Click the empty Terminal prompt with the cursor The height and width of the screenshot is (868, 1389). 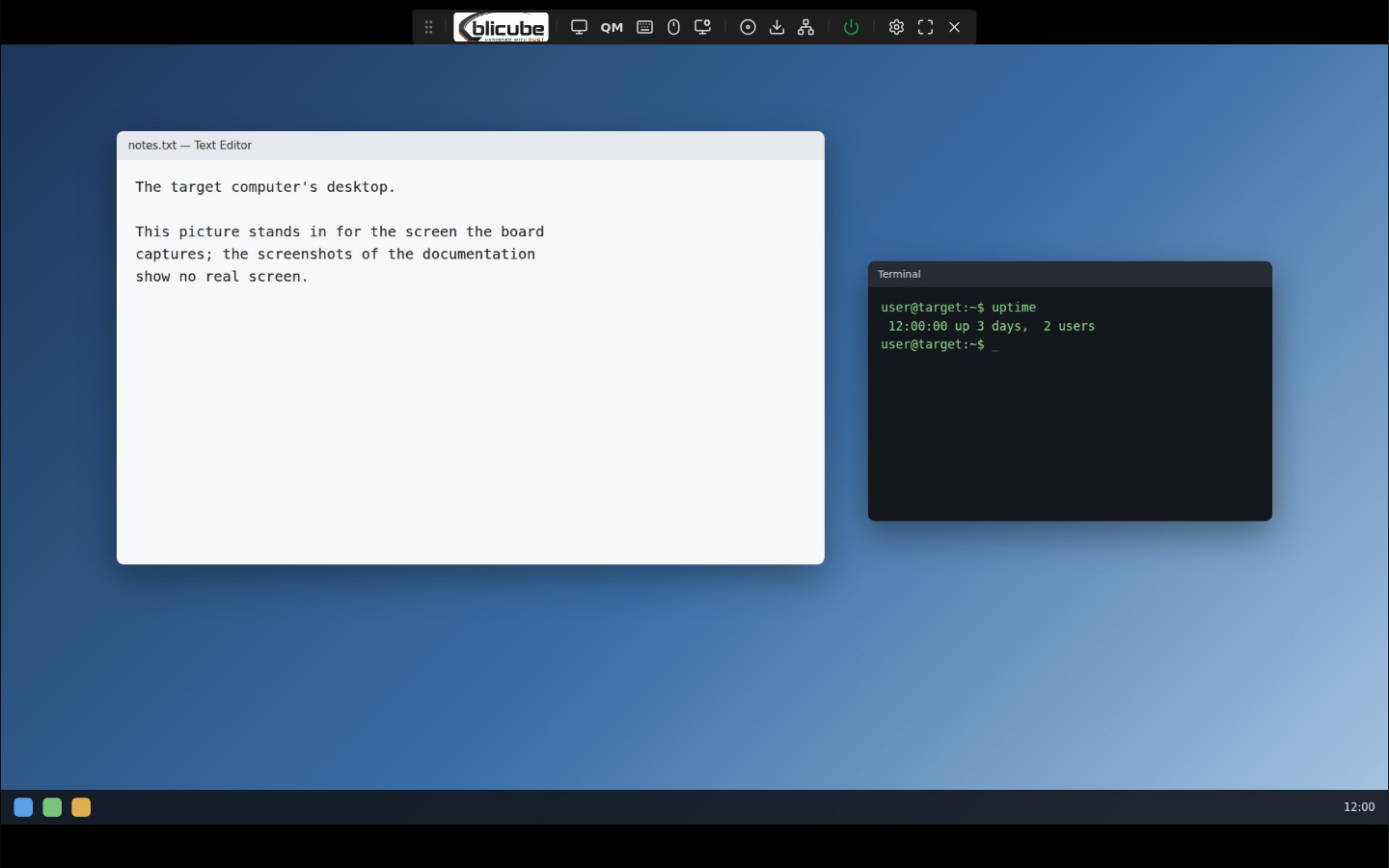(940, 344)
